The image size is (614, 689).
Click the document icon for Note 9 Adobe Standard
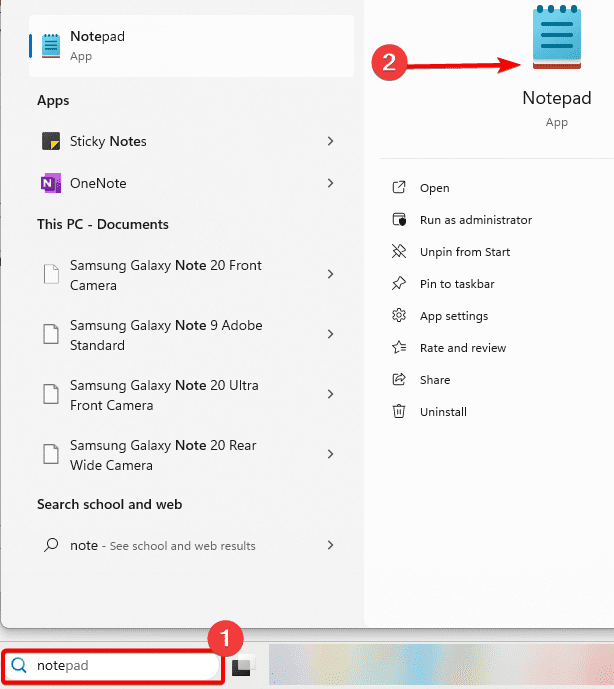click(51, 334)
